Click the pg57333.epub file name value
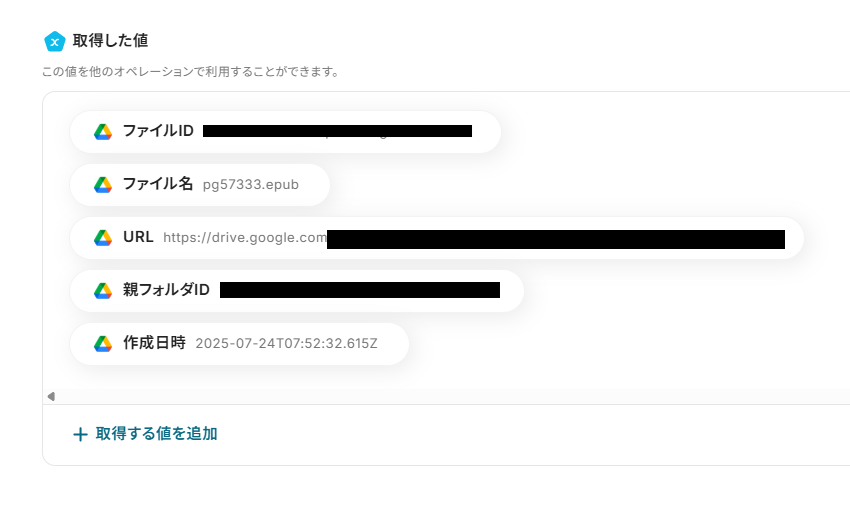 (250, 185)
